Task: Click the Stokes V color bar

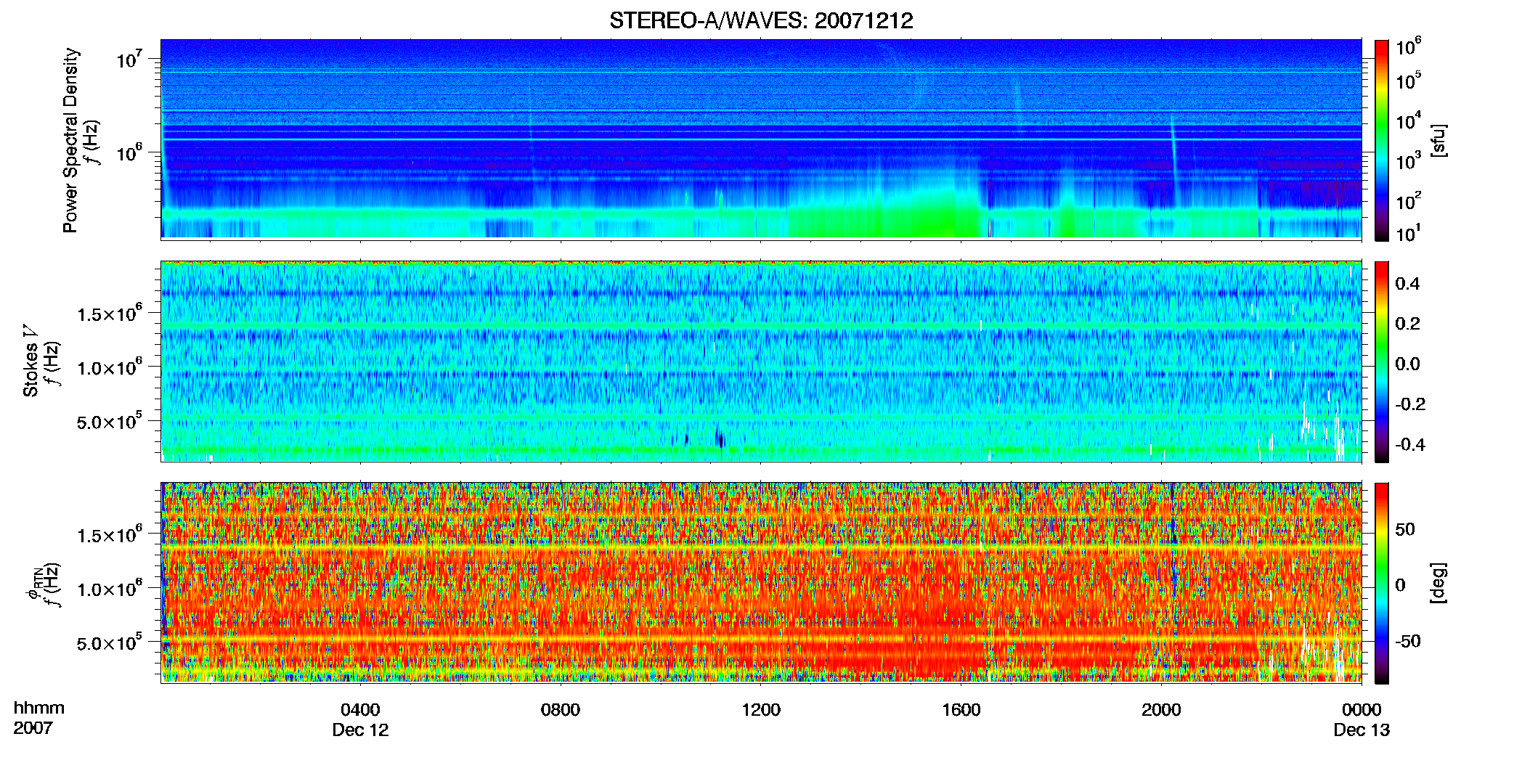Action: (x=1382, y=362)
